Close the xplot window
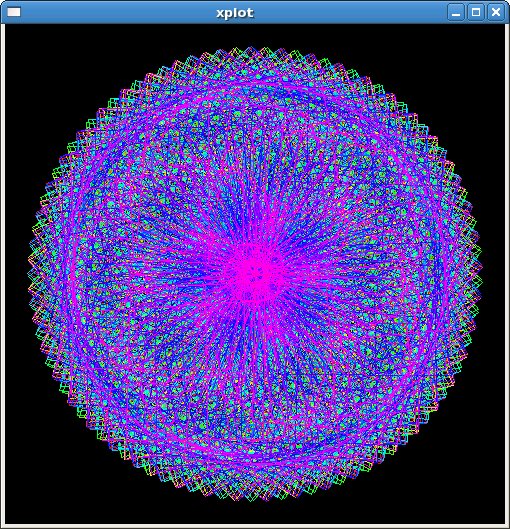510x529 pixels. (x=496, y=12)
